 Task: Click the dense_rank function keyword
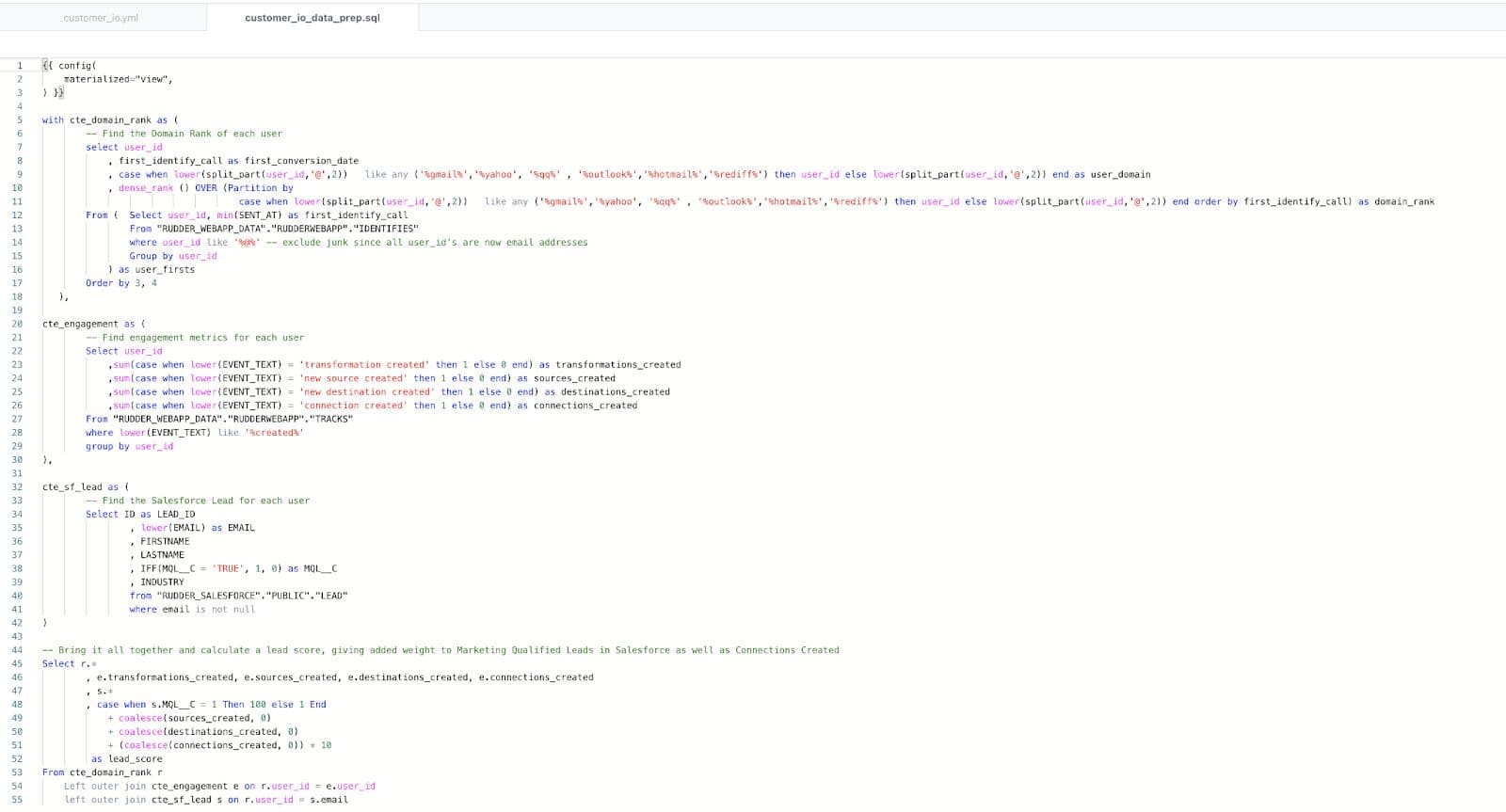pyautogui.click(x=146, y=188)
